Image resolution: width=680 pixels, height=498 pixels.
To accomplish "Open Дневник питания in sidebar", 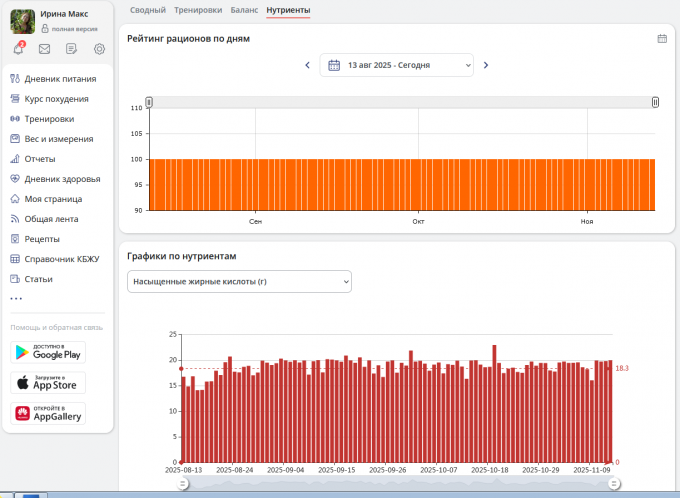I will pyautogui.click(x=60, y=78).
